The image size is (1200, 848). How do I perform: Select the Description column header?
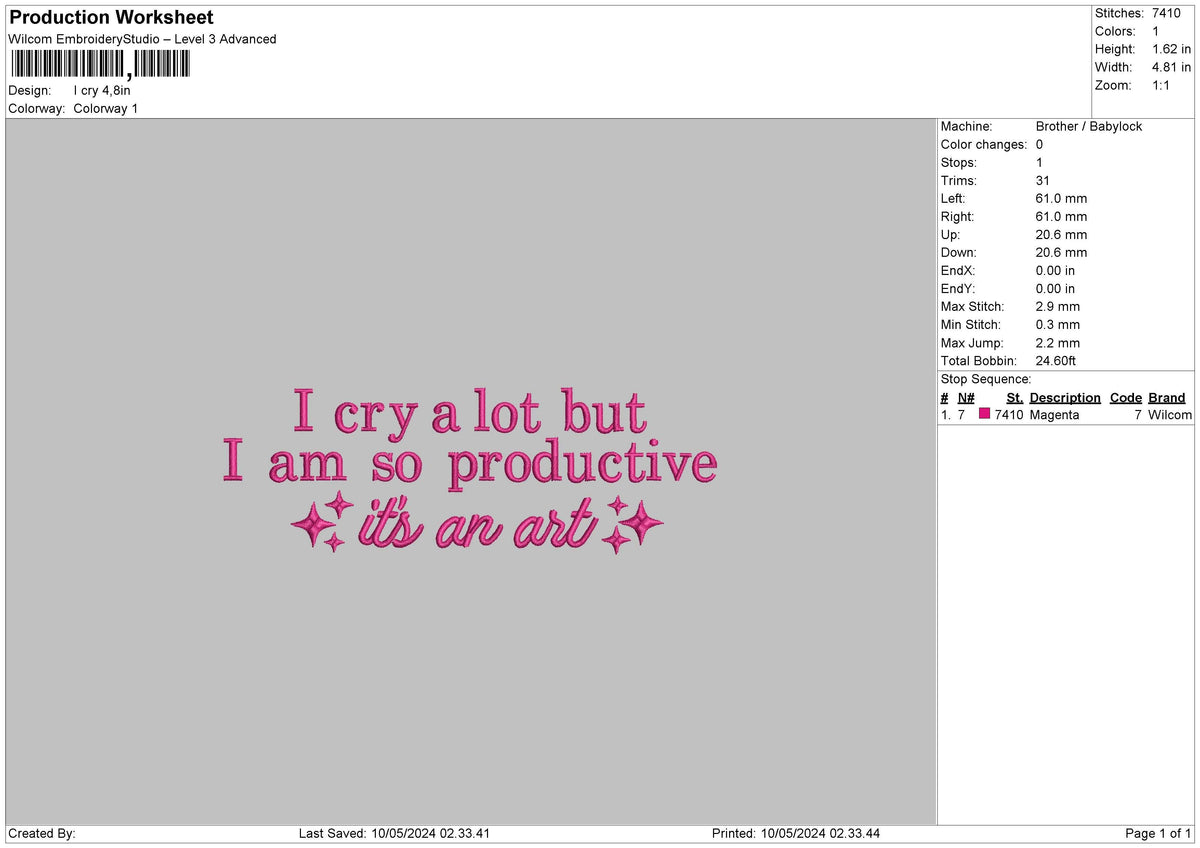click(x=1064, y=397)
